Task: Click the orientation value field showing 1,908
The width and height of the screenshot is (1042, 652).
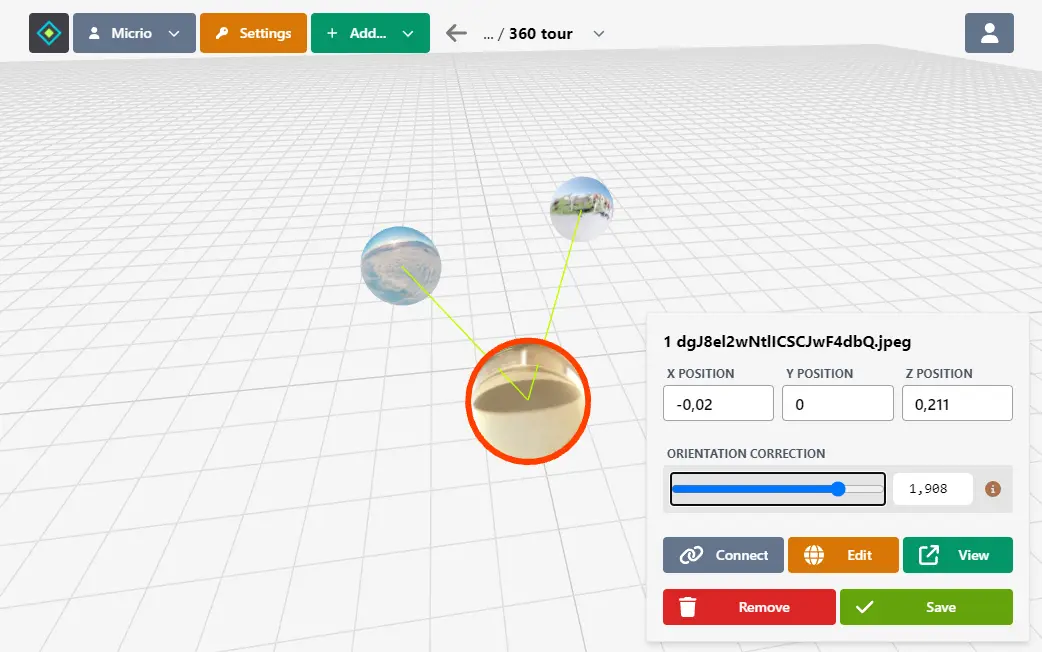Action: tap(931, 489)
